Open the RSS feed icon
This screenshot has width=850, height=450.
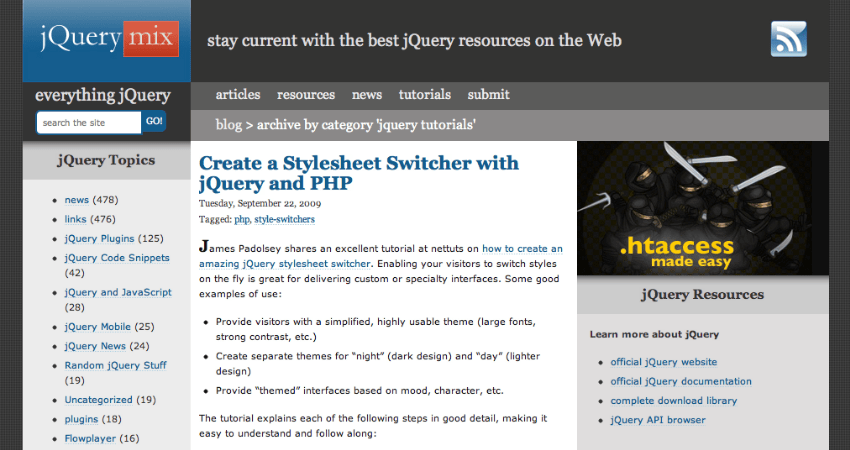pos(789,39)
